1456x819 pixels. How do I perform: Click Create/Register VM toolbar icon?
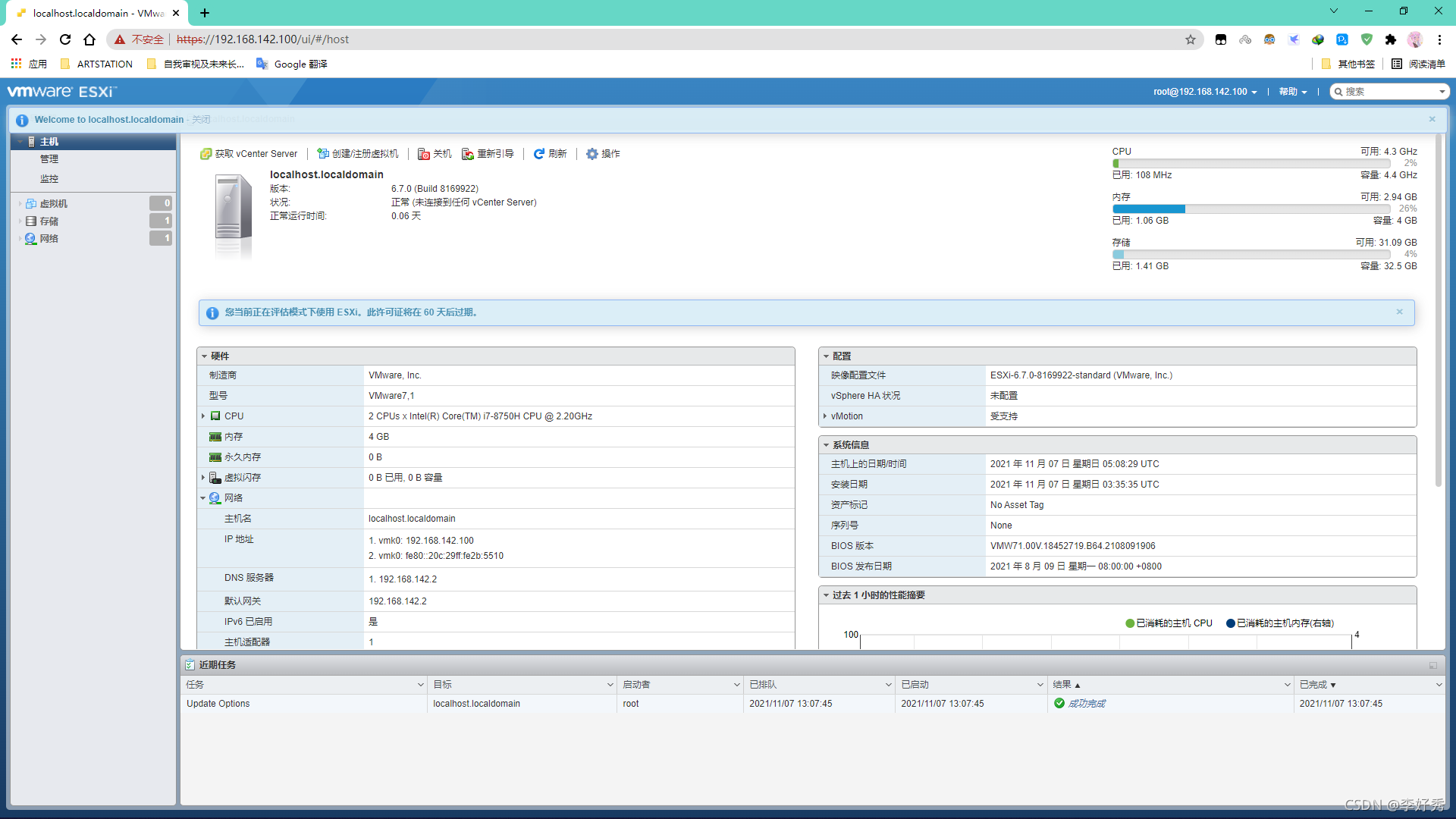(323, 154)
